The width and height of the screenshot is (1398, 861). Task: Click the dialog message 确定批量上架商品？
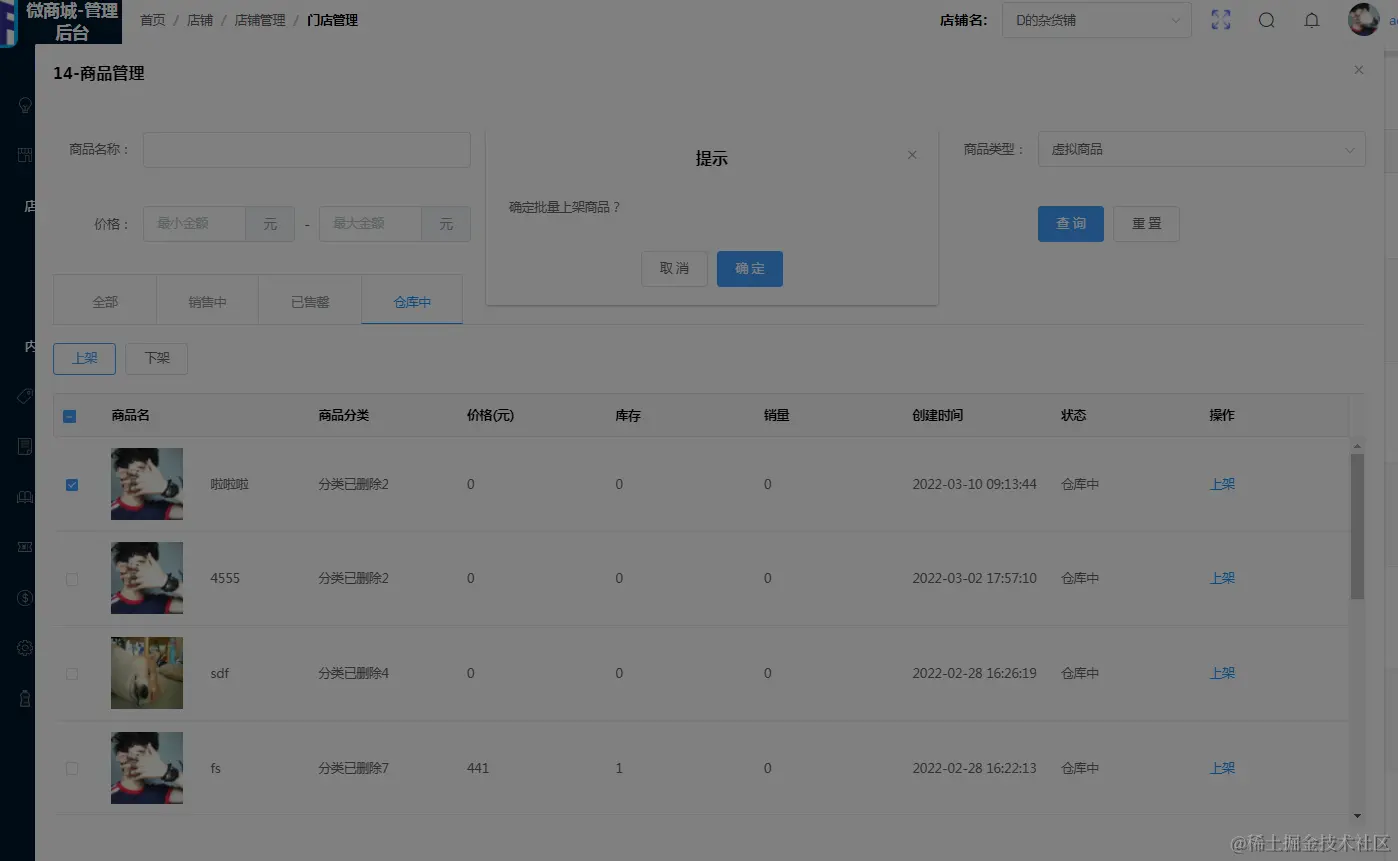click(565, 207)
